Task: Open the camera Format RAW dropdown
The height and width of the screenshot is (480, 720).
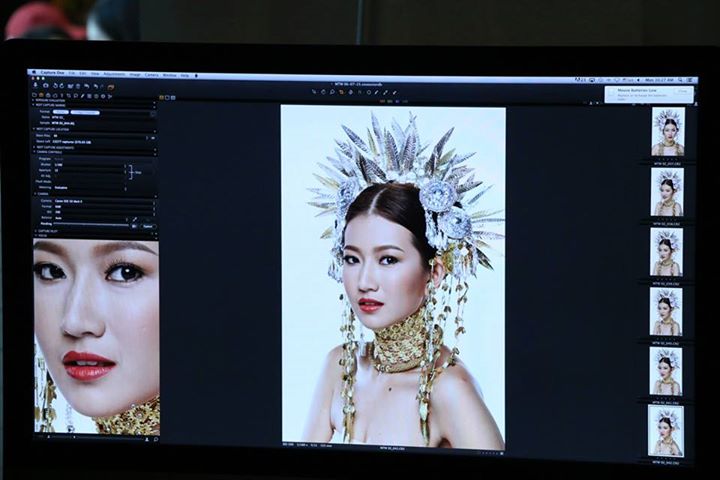Action: [x=105, y=207]
